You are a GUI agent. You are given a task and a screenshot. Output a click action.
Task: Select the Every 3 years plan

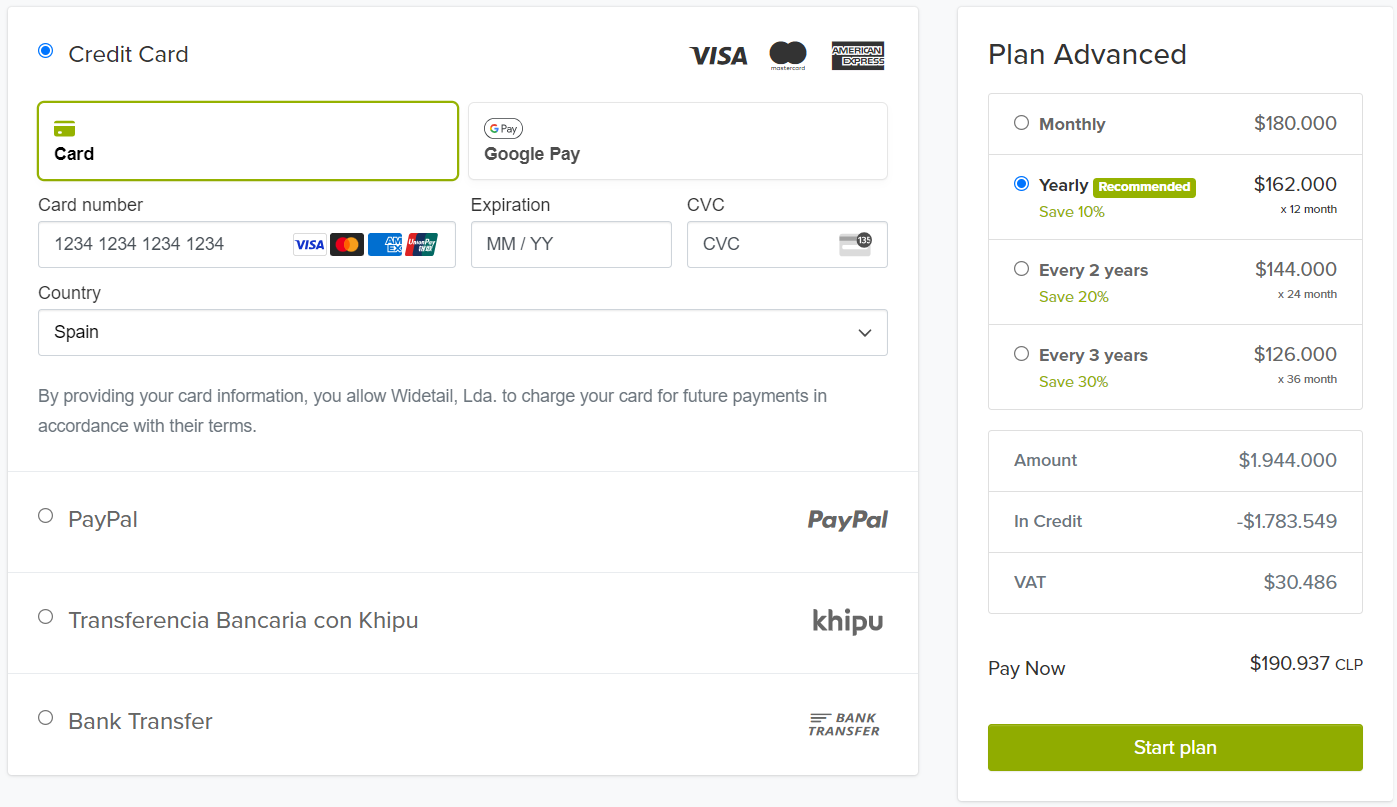(1021, 353)
